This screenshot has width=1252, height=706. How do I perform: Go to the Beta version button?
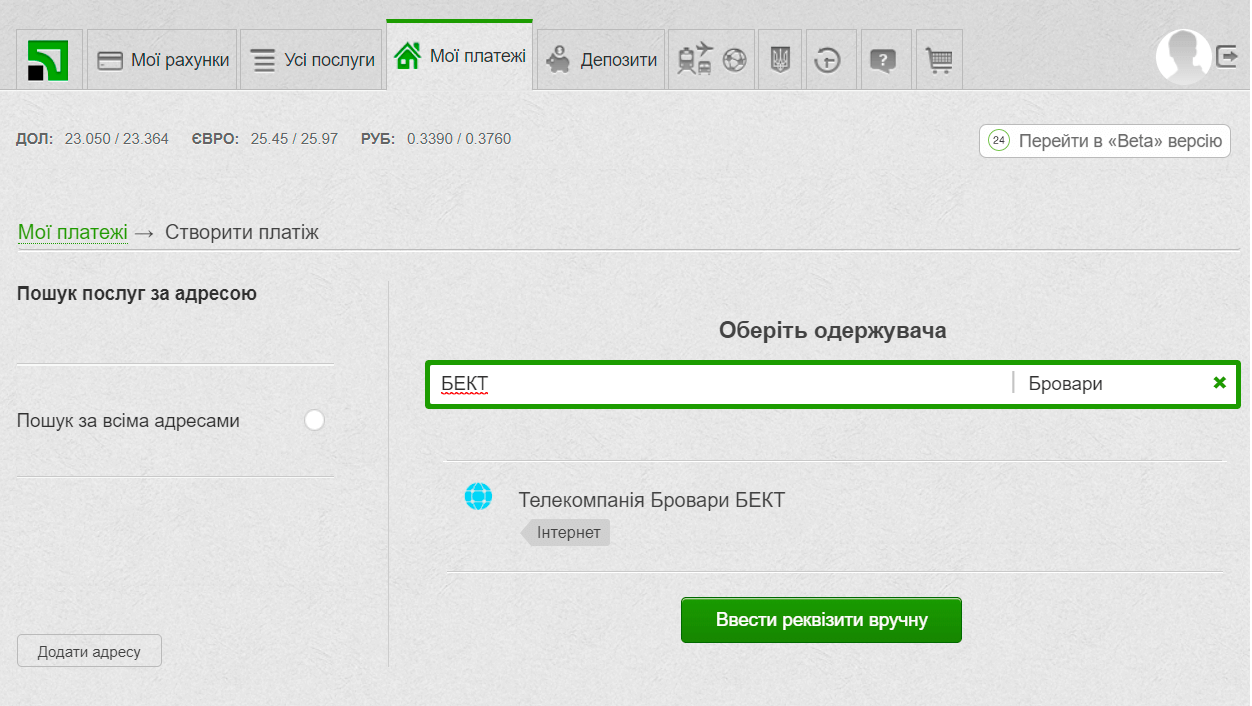click(1105, 141)
